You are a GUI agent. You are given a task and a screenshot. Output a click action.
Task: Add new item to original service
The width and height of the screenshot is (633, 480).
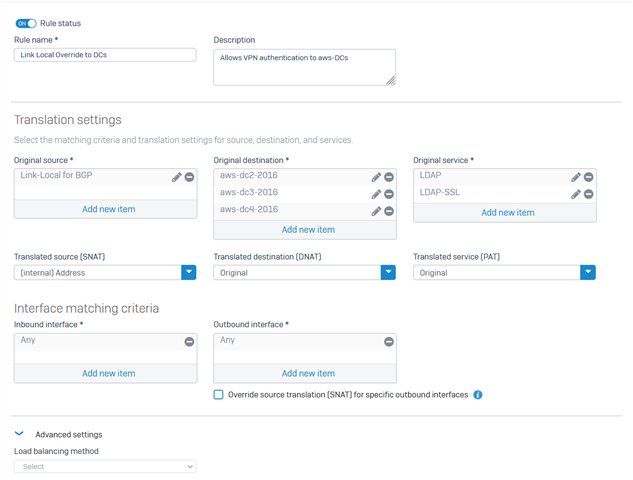(x=508, y=213)
